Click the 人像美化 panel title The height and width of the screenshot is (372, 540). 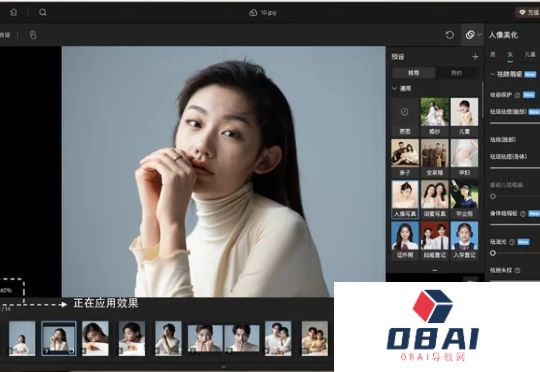point(503,35)
